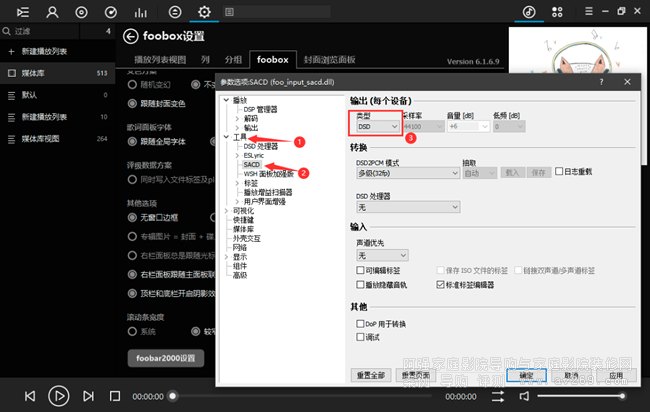Click the play button in playback bar
The height and width of the screenshot is (412, 650).
point(58,396)
